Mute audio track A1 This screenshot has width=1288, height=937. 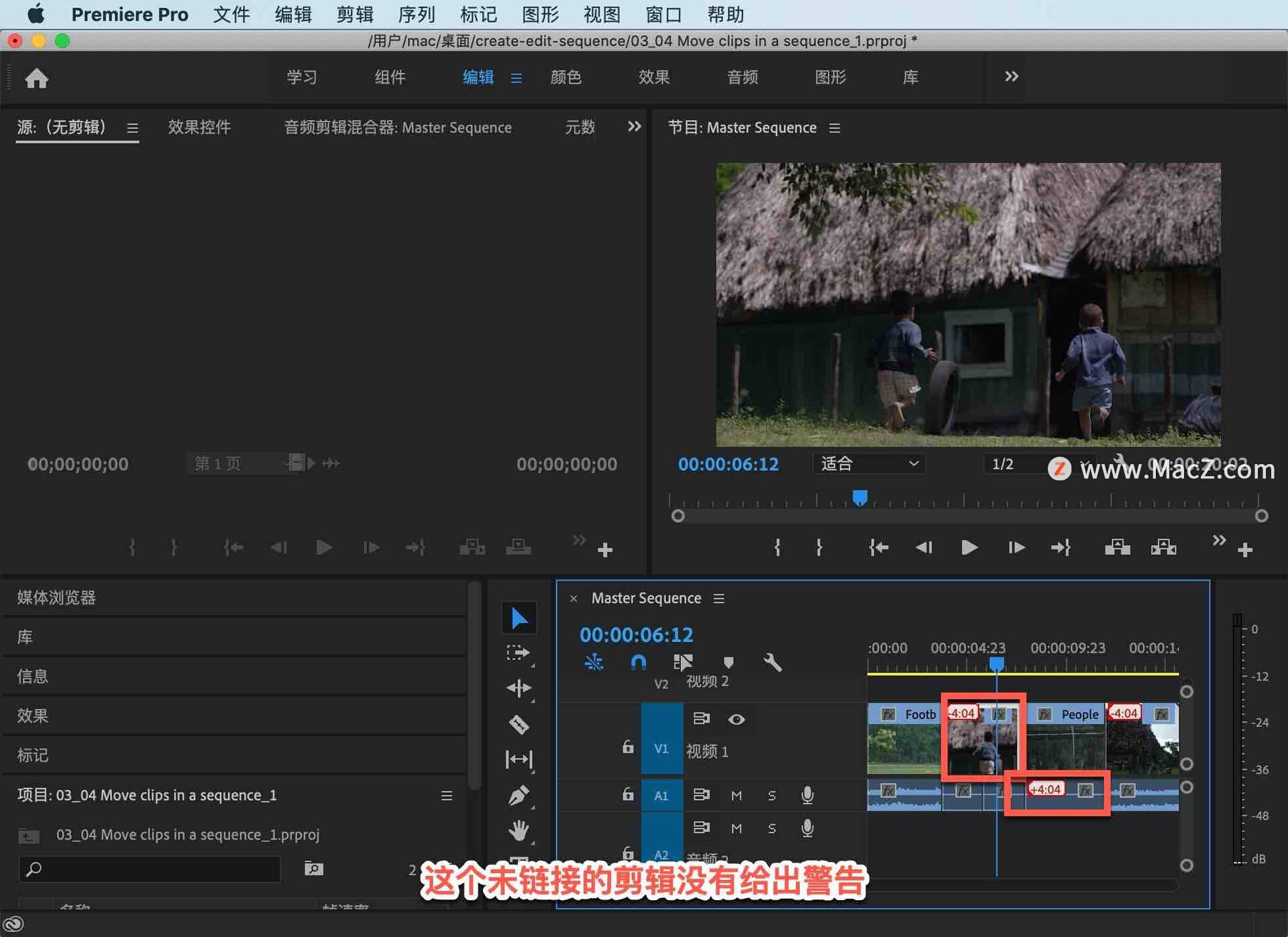point(736,795)
